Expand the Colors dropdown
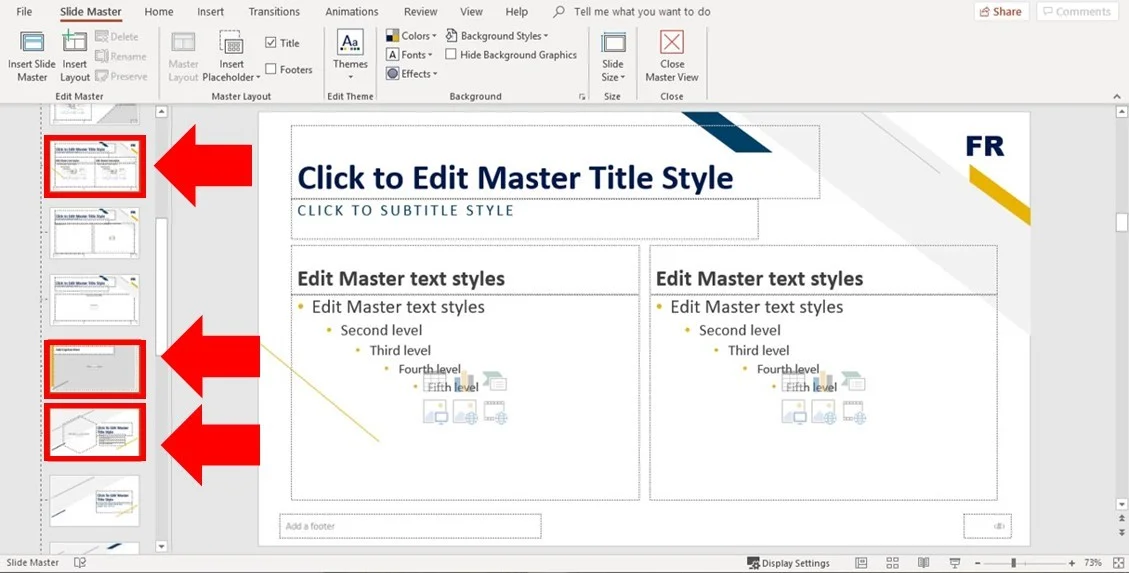The height and width of the screenshot is (573, 1129). pyautogui.click(x=434, y=36)
